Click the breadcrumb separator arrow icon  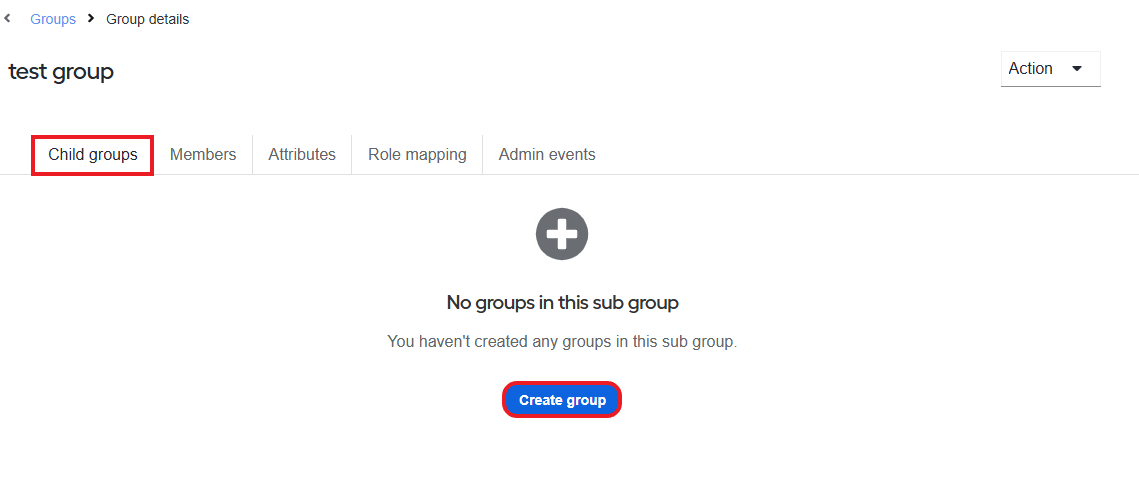(x=91, y=19)
